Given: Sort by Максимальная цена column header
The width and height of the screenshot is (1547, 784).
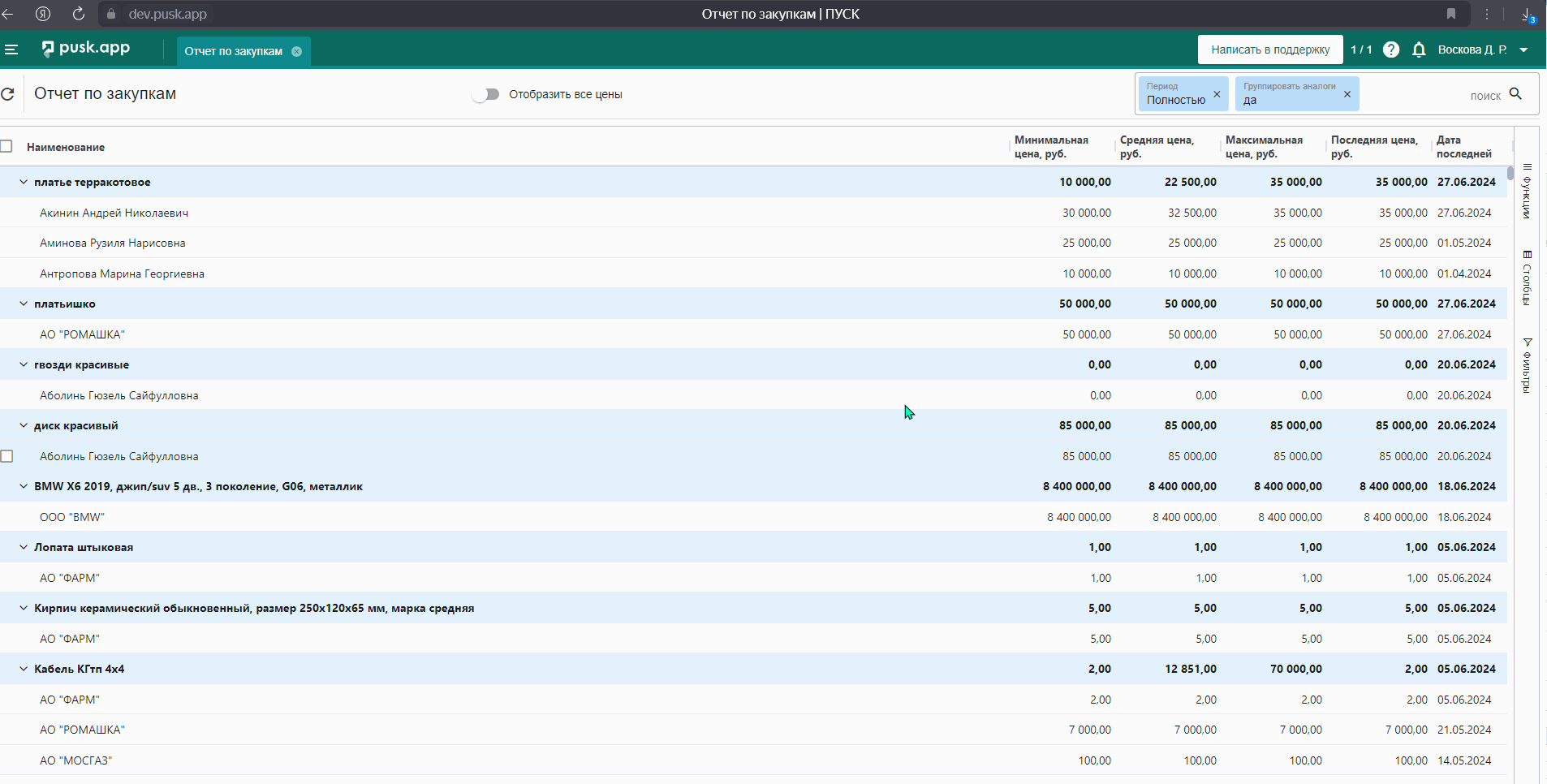Looking at the screenshot, I should (x=1264, y=147).
